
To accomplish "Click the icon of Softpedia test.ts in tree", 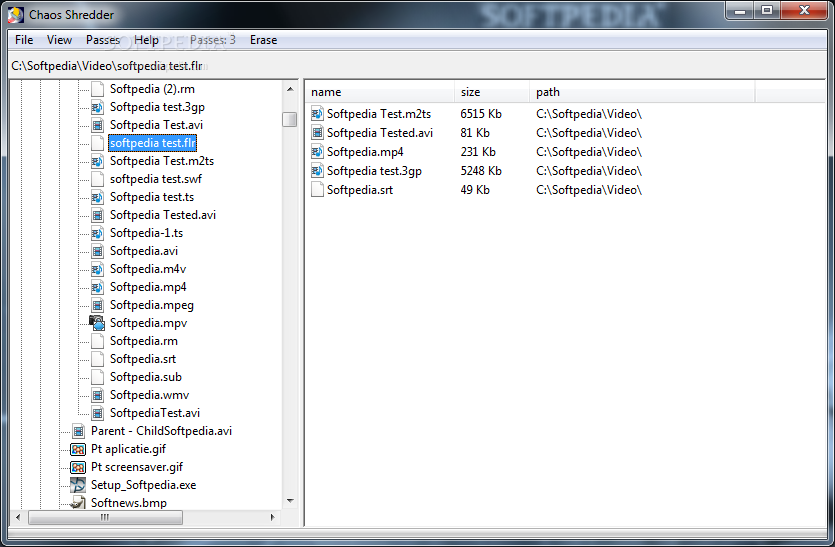I will tap(97, 197).
